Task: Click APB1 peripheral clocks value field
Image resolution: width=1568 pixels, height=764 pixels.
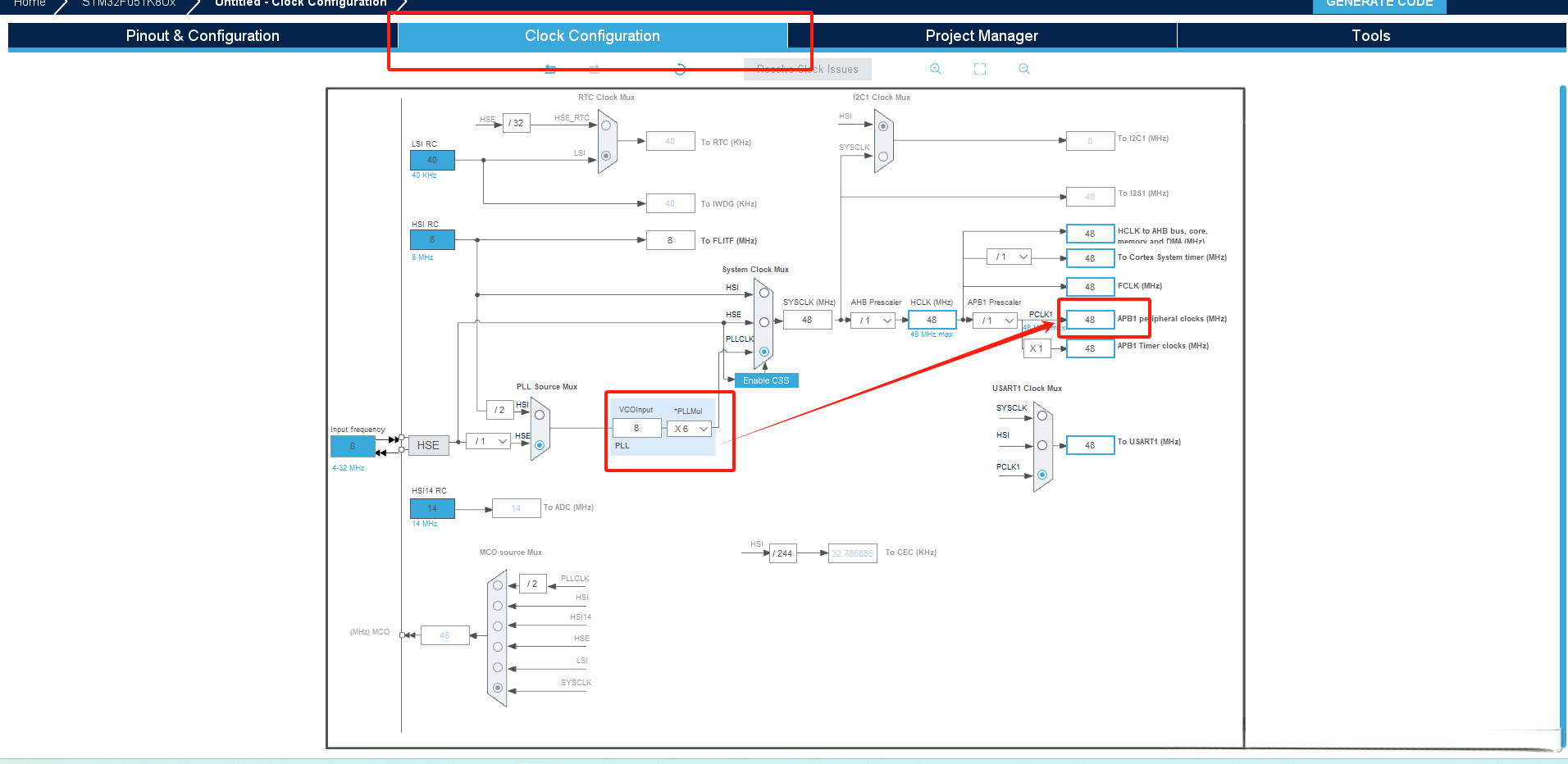Action: point(1090,320)
